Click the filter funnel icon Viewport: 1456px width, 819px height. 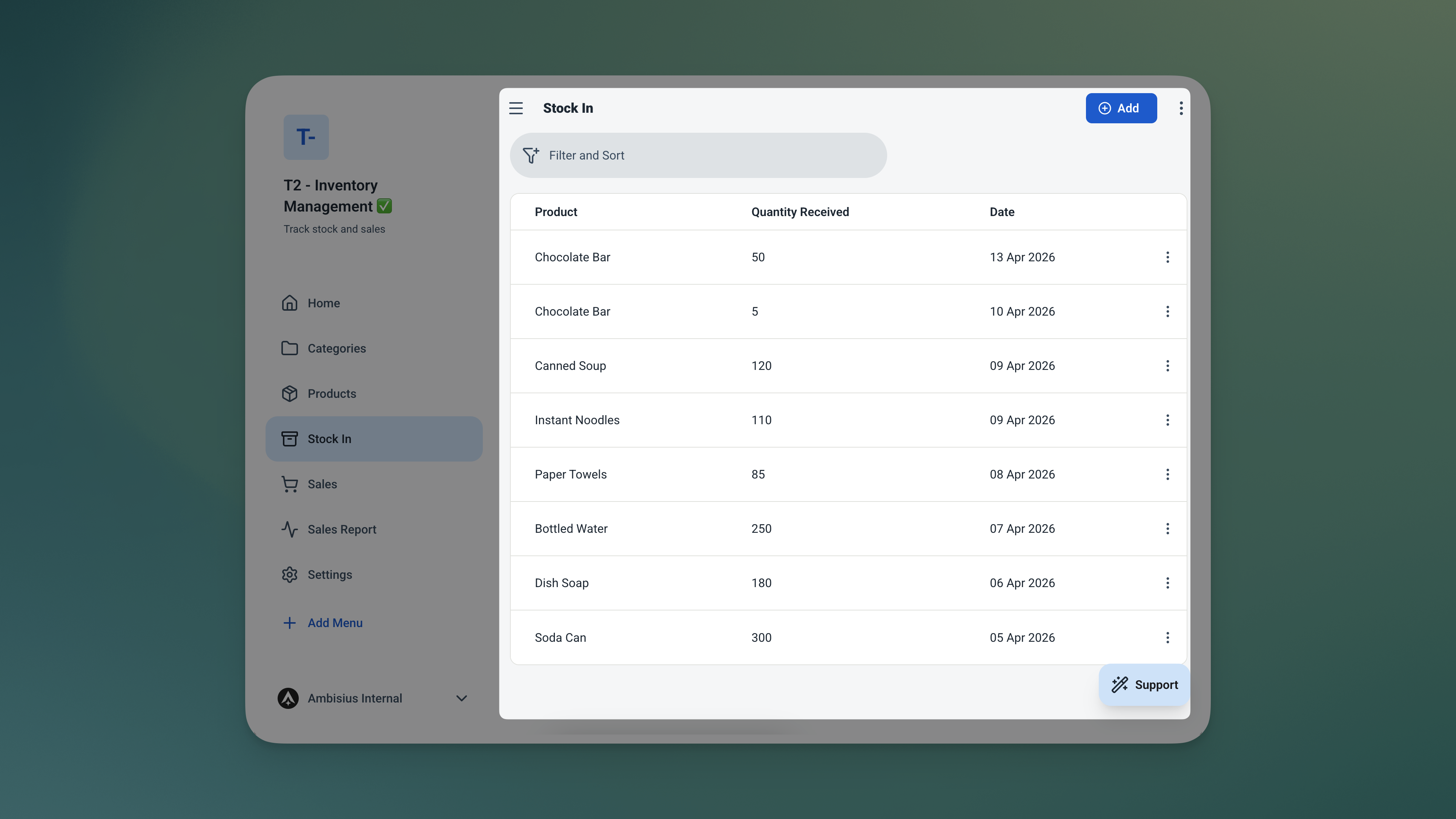[530, 155]
